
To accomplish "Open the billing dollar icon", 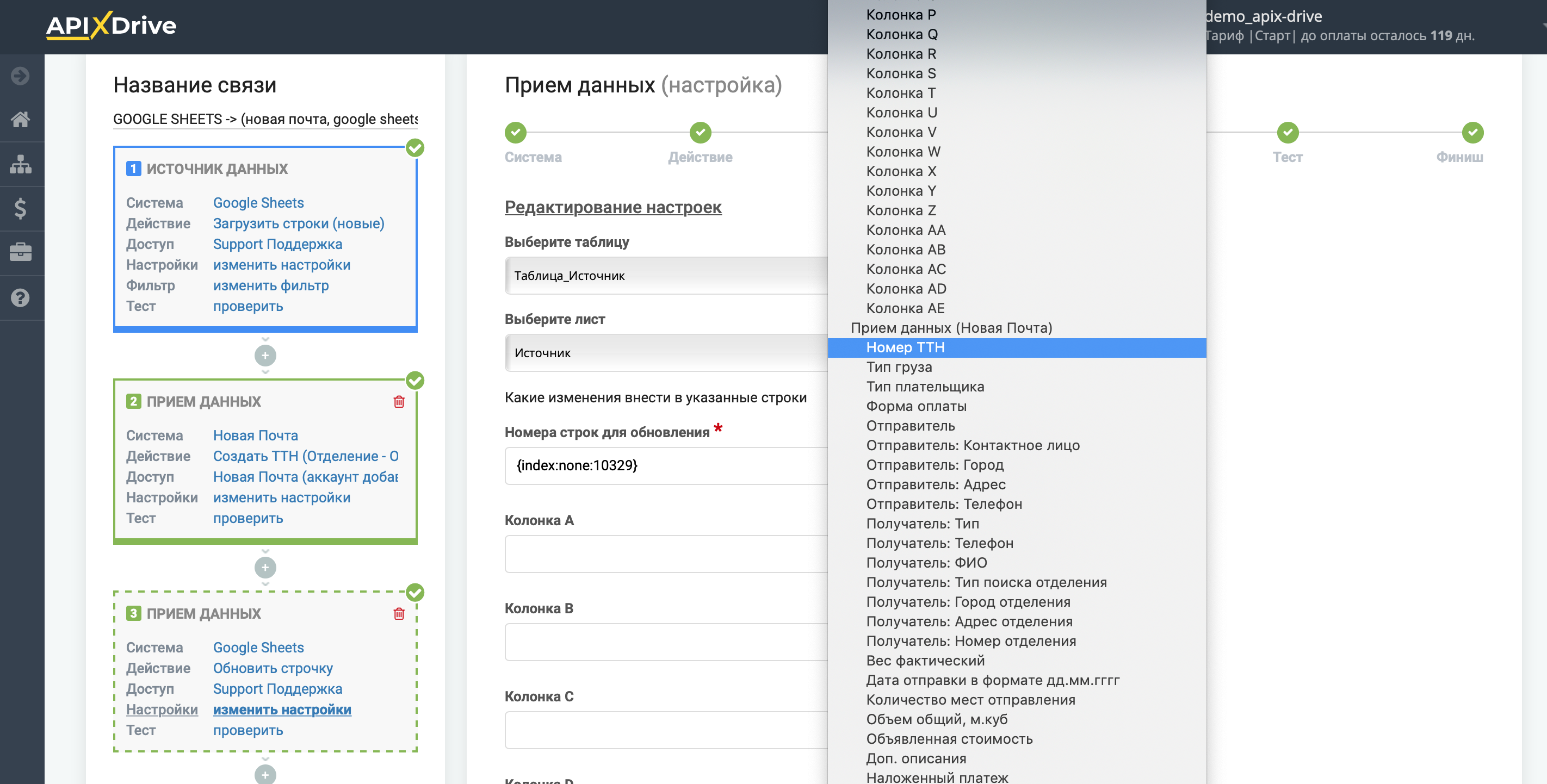I will pos(21,208).
